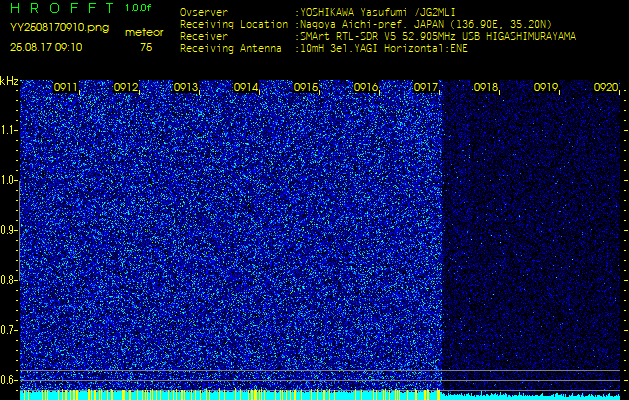
Task: Click the 0.8 frequency axis label
Action: pyautogui.click(x=8, y=280)
